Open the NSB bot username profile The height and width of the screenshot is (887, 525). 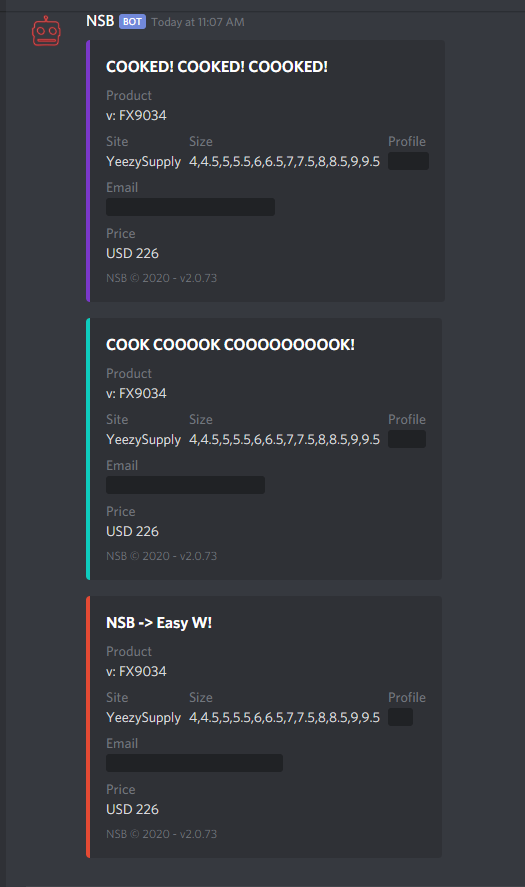click(100, 21)
